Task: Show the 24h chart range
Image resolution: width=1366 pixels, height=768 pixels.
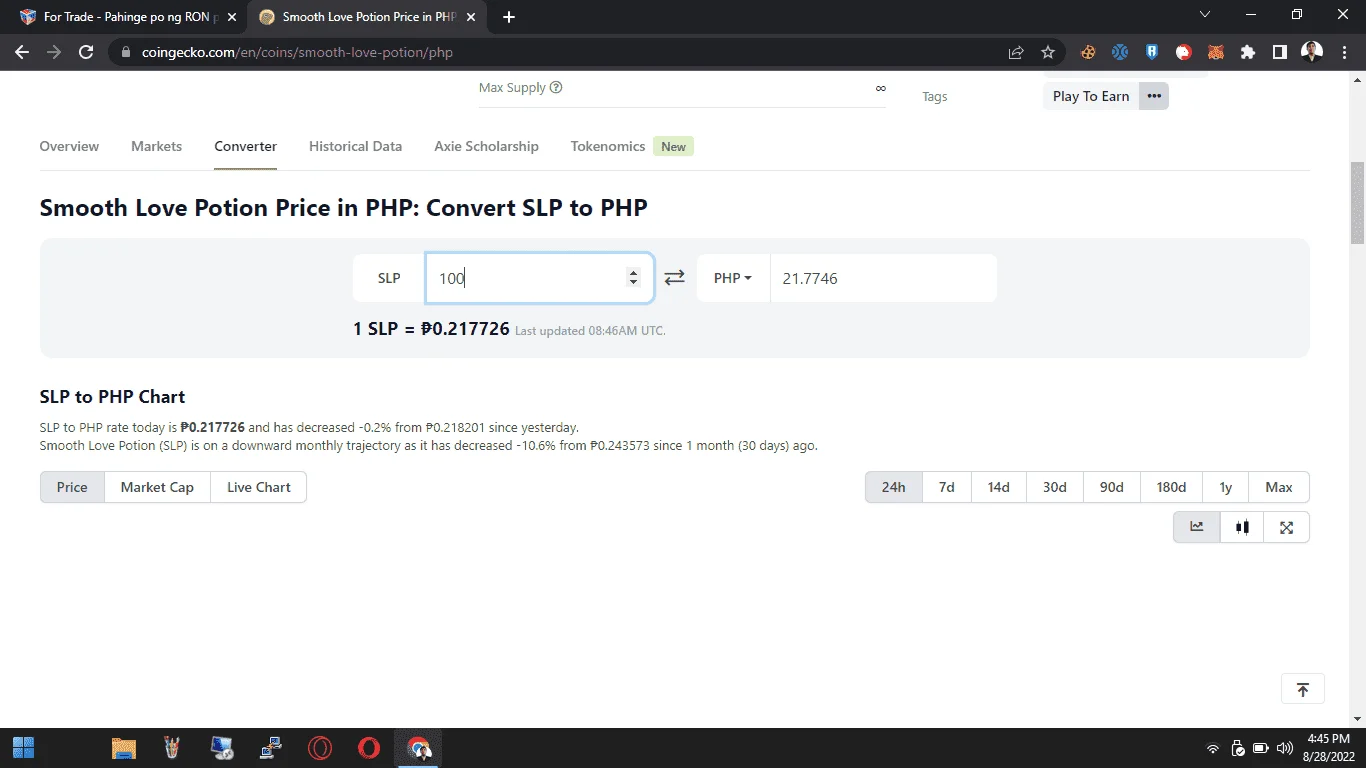Action: [x=893, y=487]
